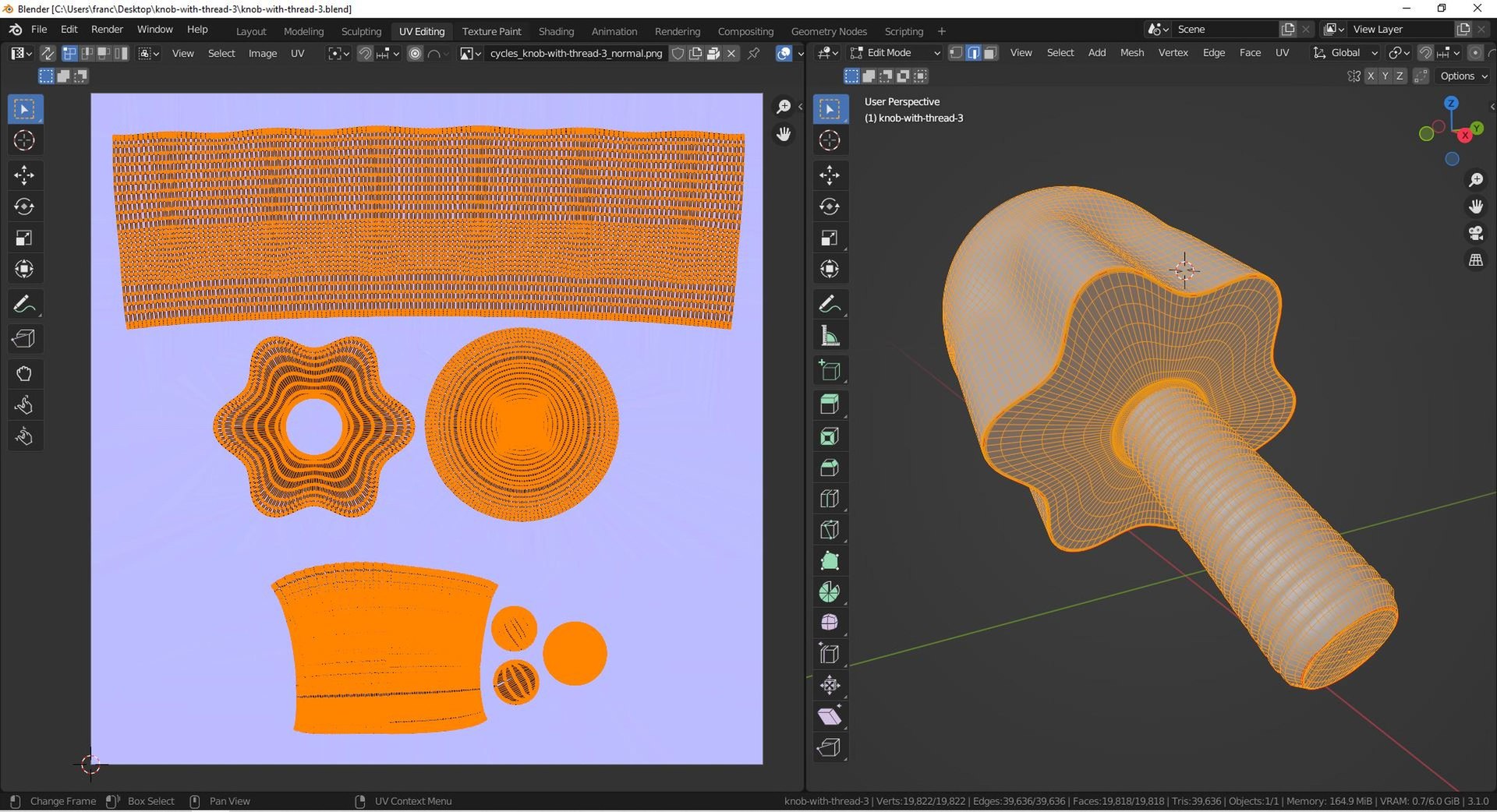1497x812 pixels.
Task: Select the Measure tool in the 3D viewport
Action: pyautogui.click(x=830, y=336)
